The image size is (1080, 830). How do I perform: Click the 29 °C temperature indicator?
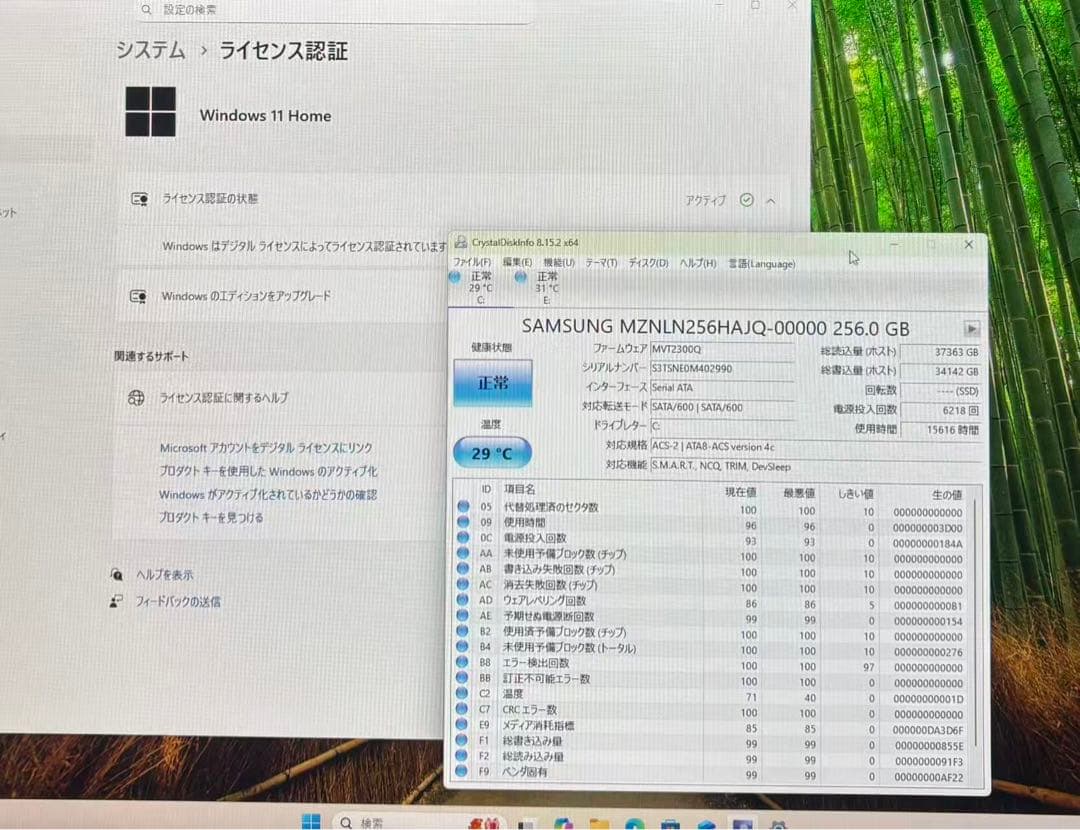click(491, 453)
